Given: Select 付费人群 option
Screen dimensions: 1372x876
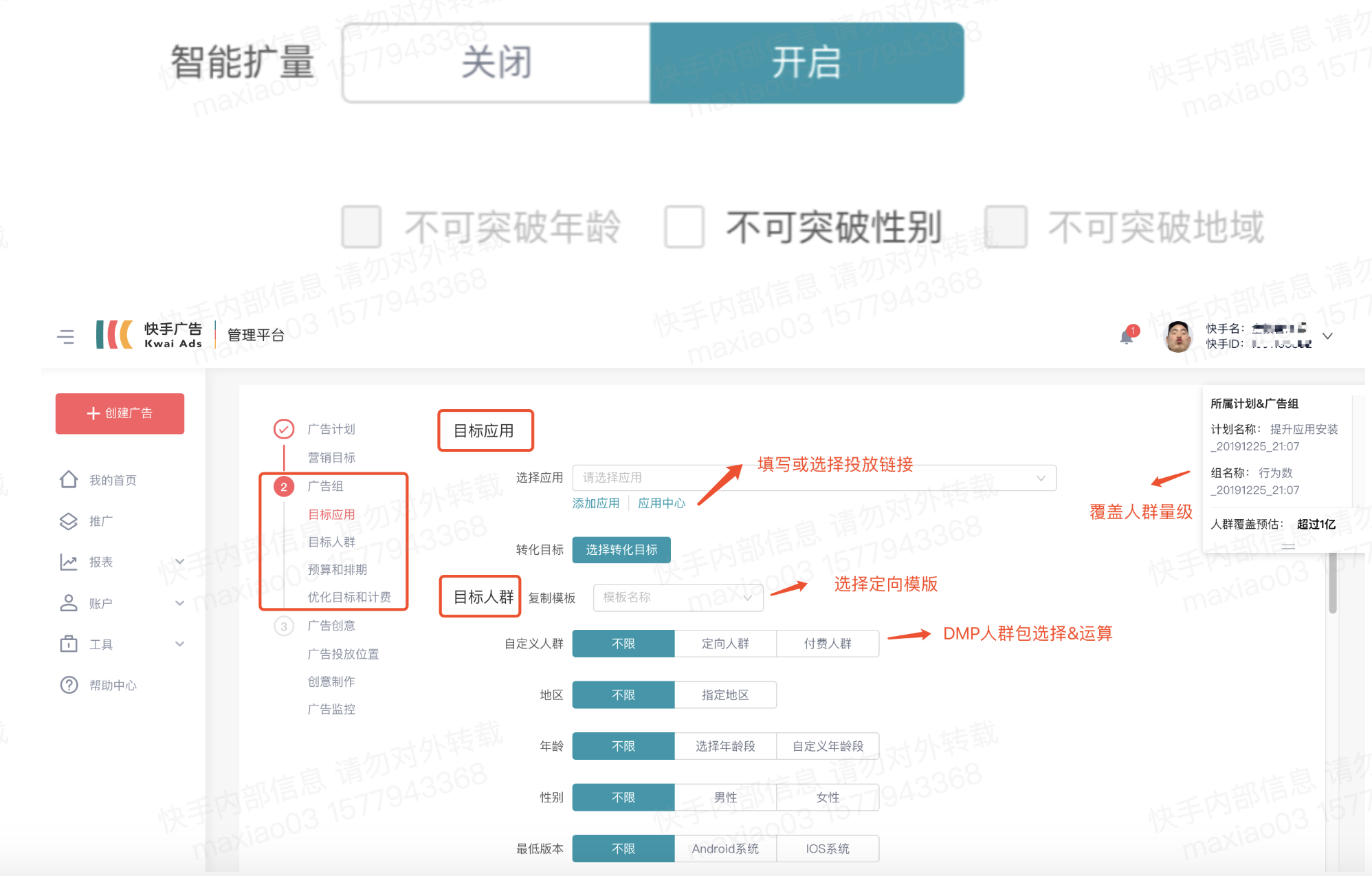Looking at the screenshot, I should [x=828, y=644].
